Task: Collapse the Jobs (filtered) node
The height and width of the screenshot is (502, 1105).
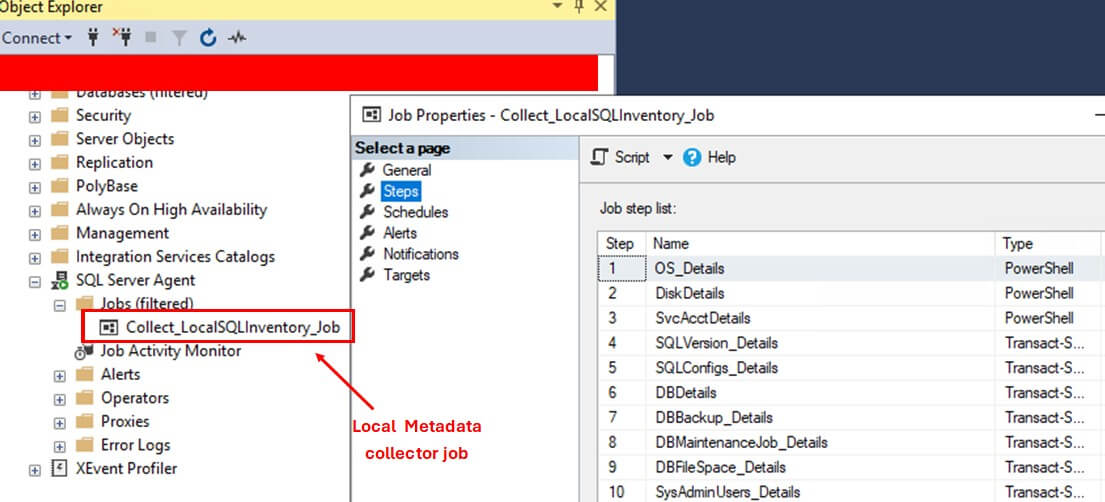Action: 60,305
